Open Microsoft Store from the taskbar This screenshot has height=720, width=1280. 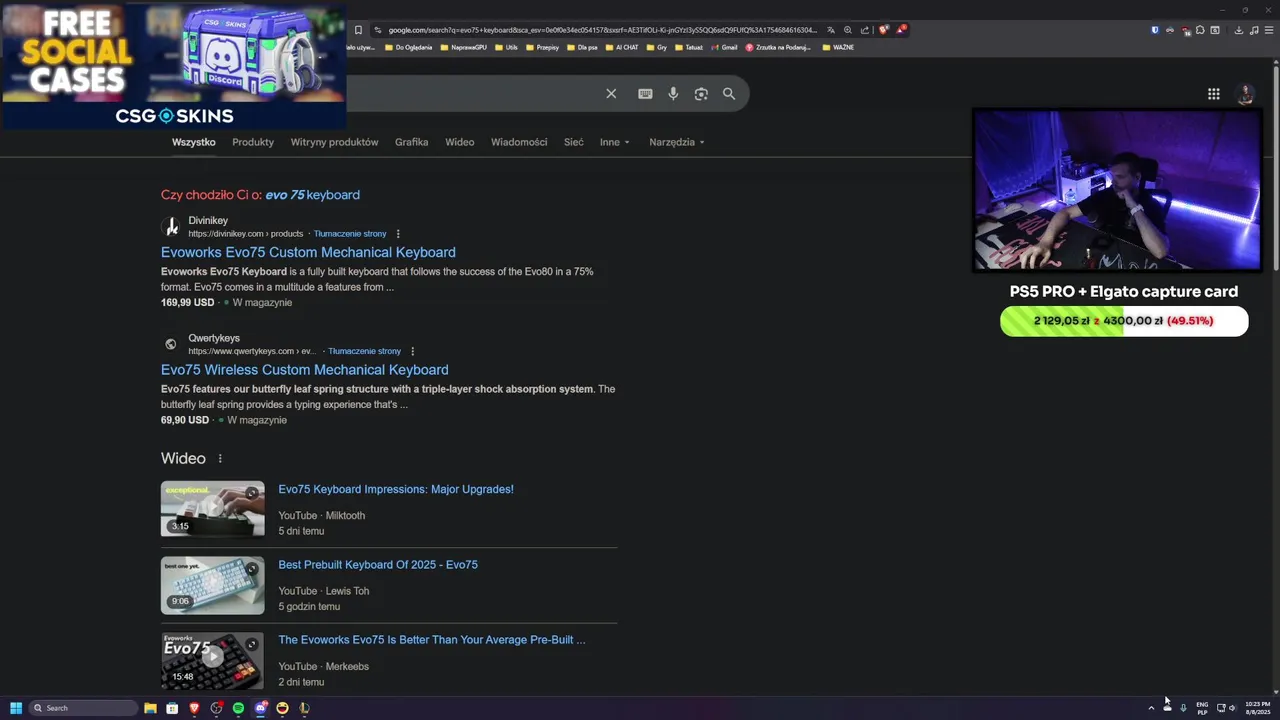tap(172, 708)
